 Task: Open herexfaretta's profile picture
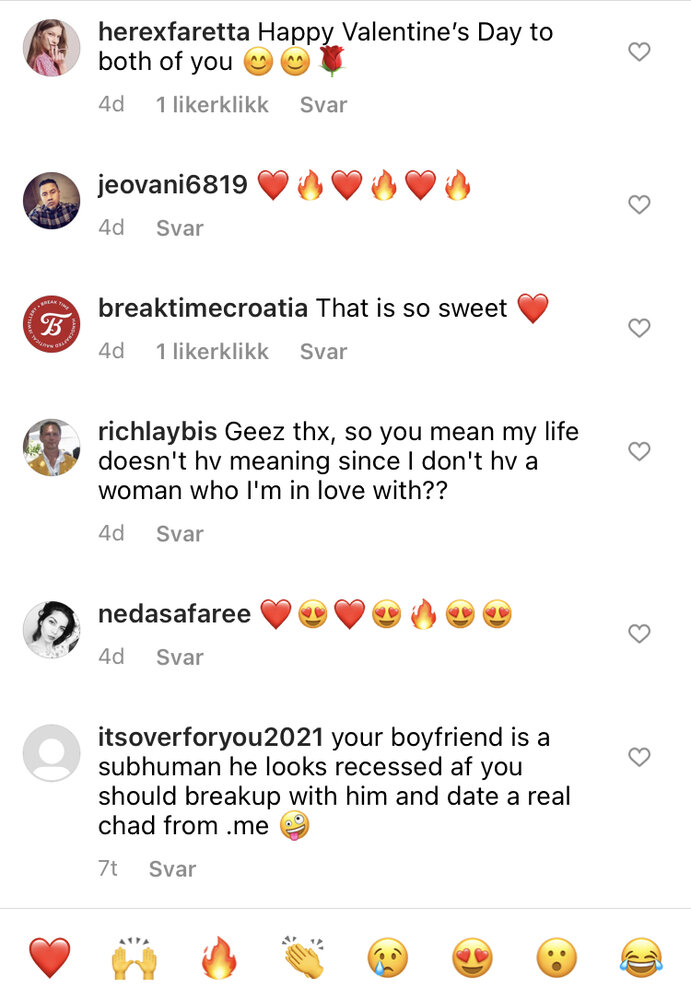[x=52, y=48]
